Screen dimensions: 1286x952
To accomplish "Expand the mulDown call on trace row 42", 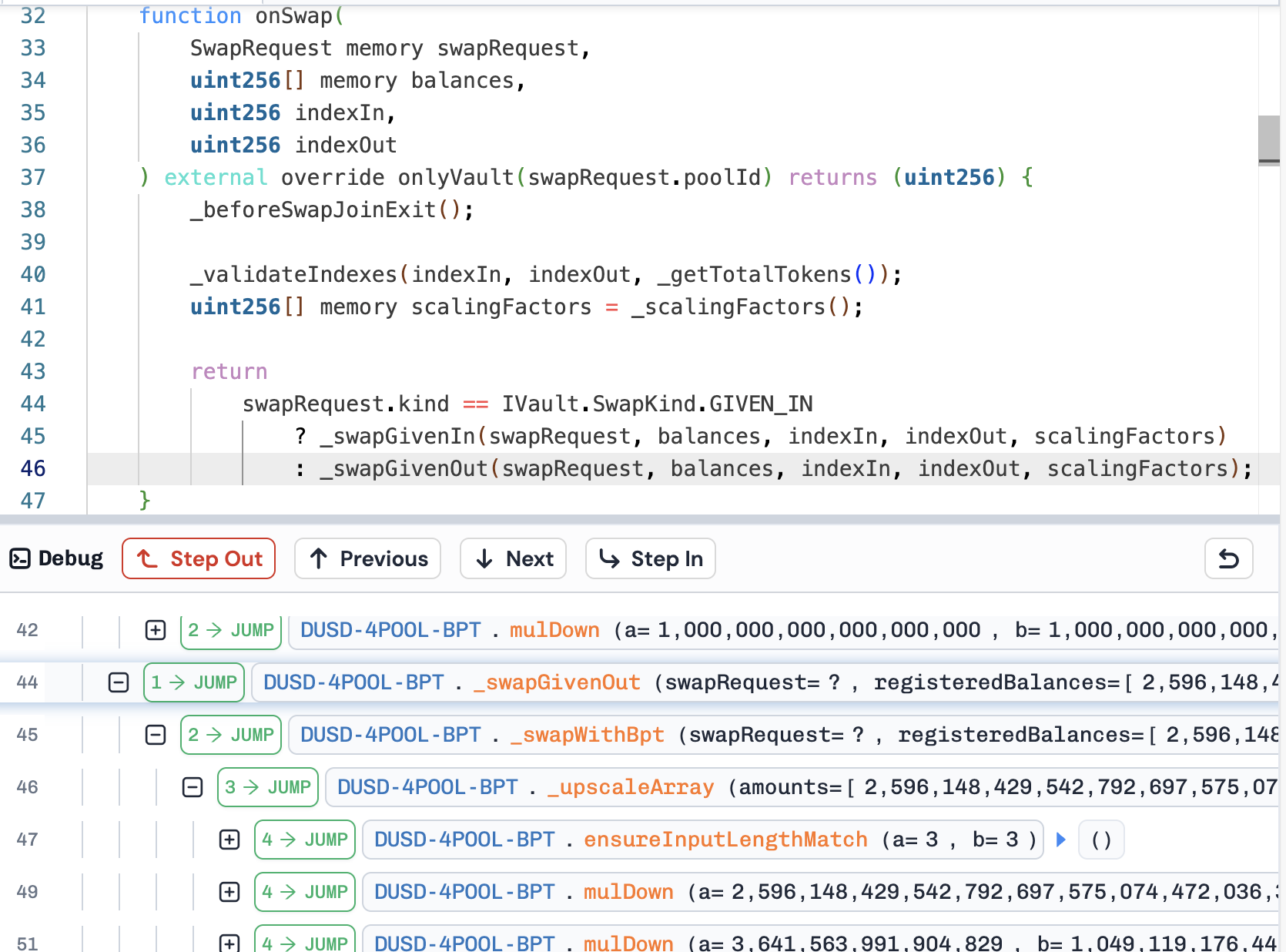I will click(x=156, y=630).
